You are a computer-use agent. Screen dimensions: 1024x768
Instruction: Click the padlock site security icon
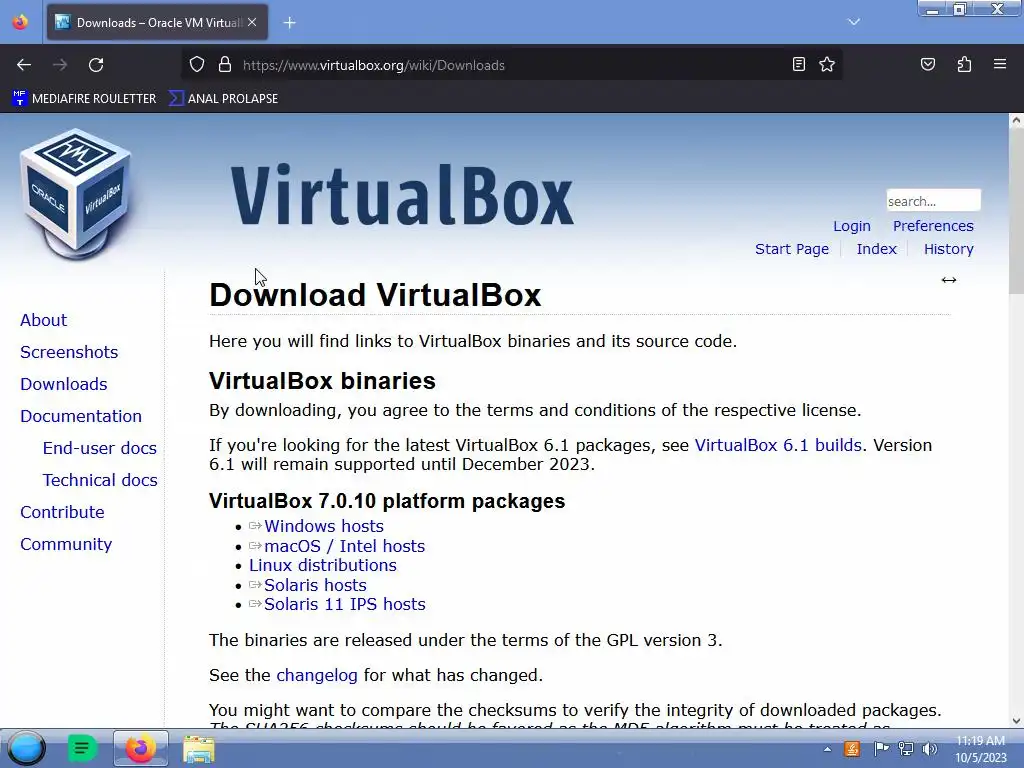225,65
